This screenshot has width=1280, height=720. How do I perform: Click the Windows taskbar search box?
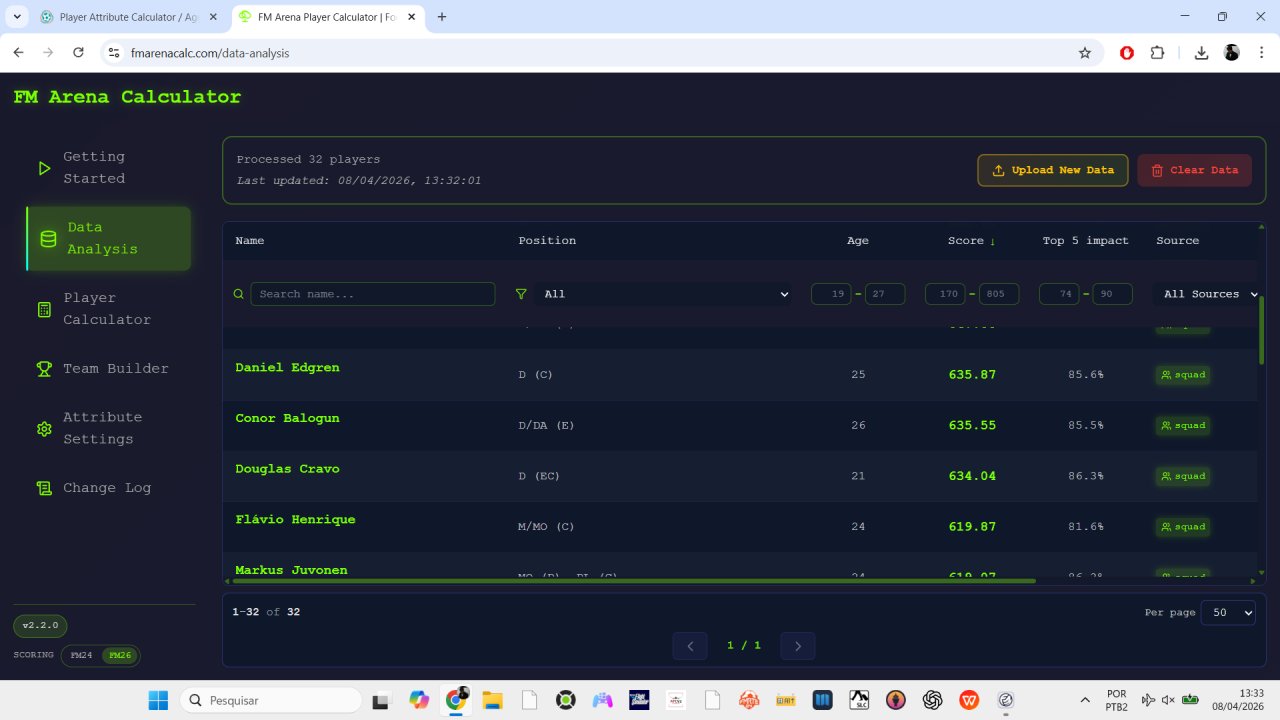point(270,700)
